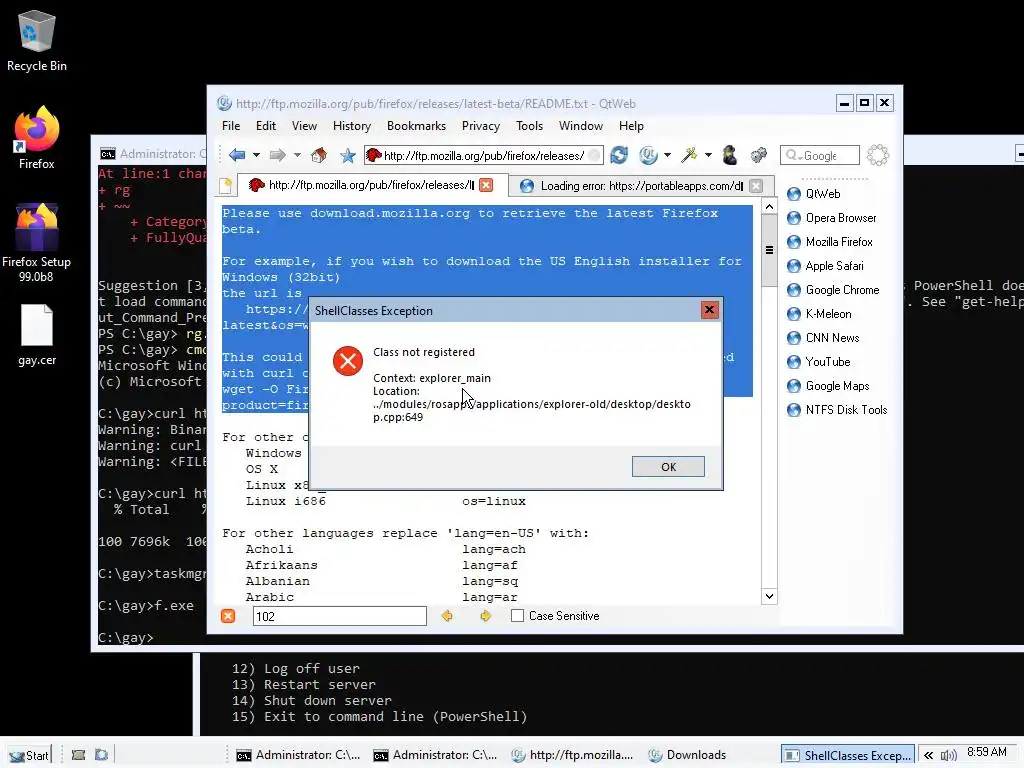
Task: Click OK in ShellClasses Exception dialog
Action: pos(668,466)
